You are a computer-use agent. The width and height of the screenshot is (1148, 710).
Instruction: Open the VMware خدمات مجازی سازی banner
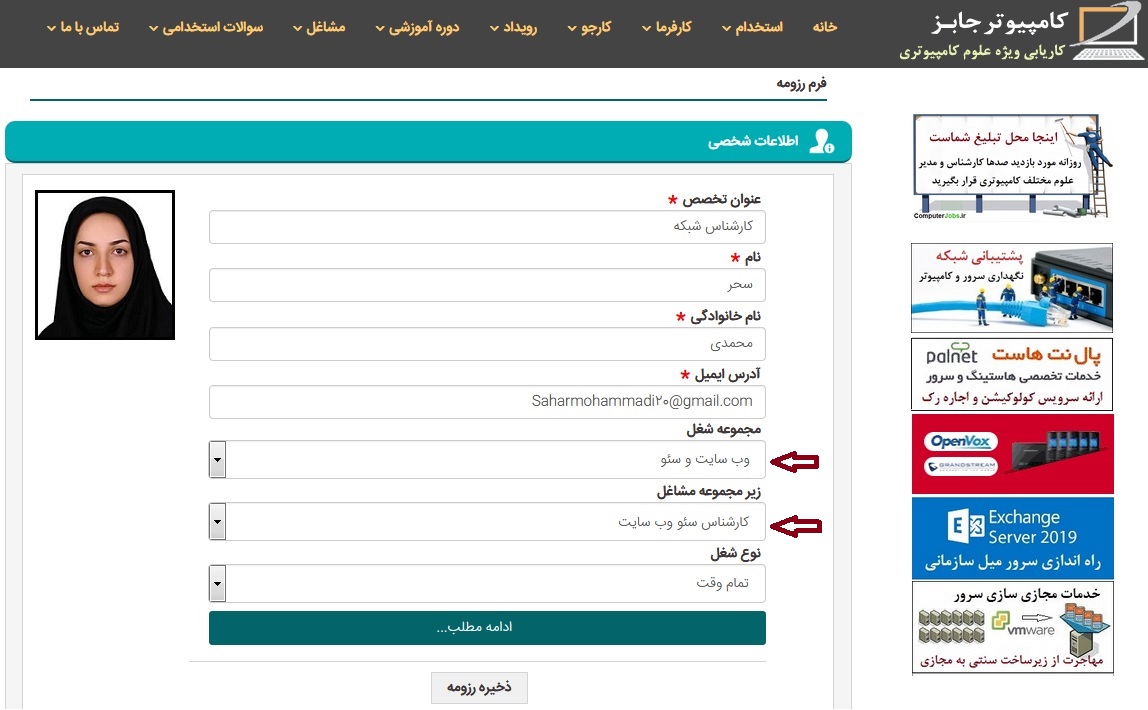(x=1013, y=628)
